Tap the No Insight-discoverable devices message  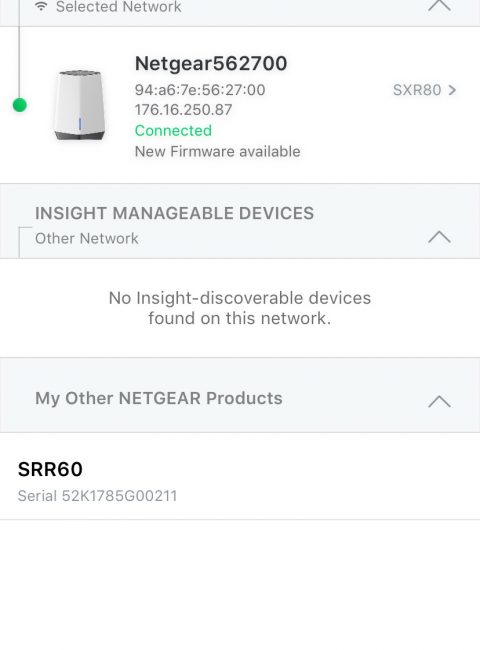click(x=240, y=308)
